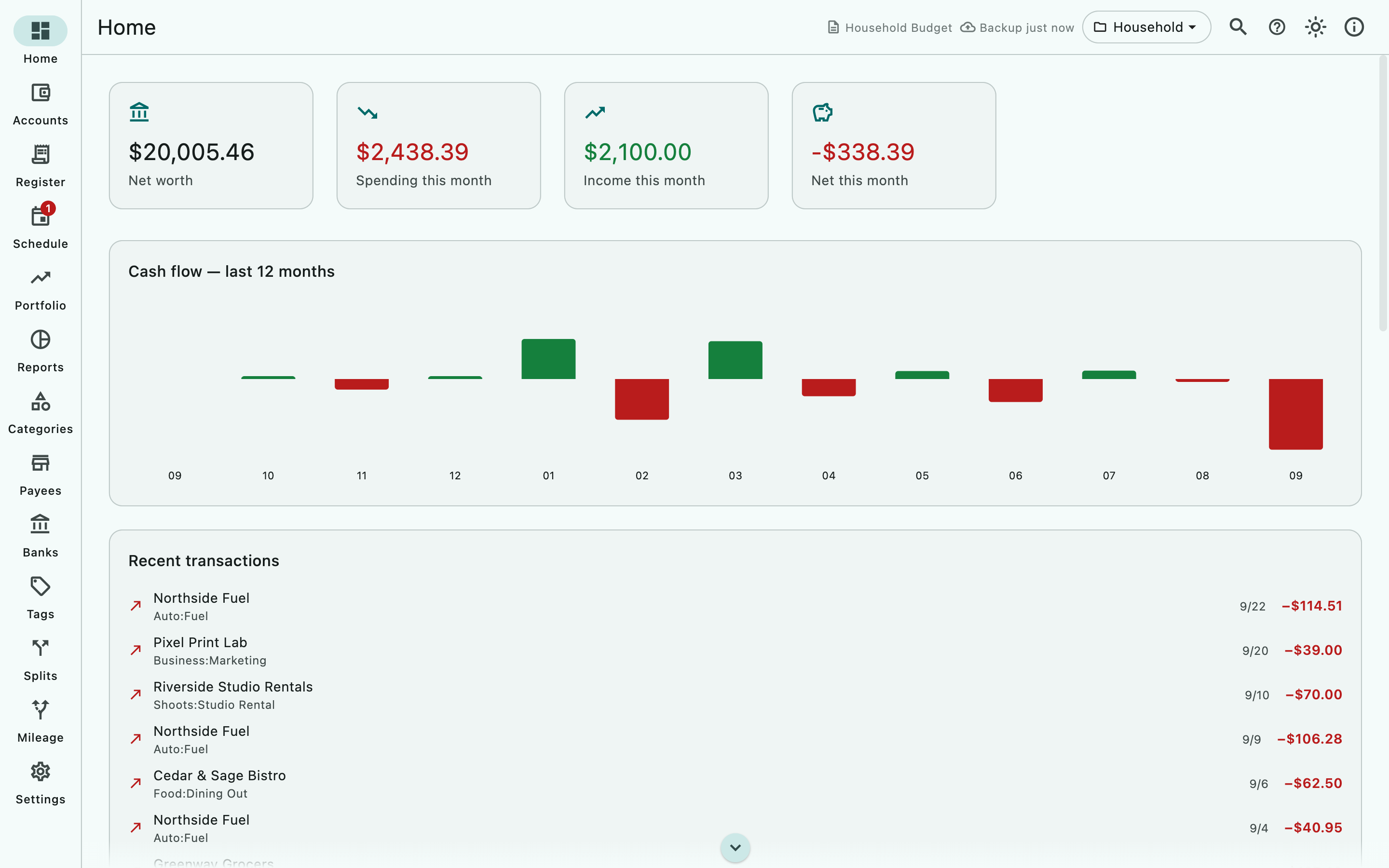Click the Backup just now status text
The width and height of the screenshot is (1389, 868).
pyautogui.click(x=1026, y=27)
